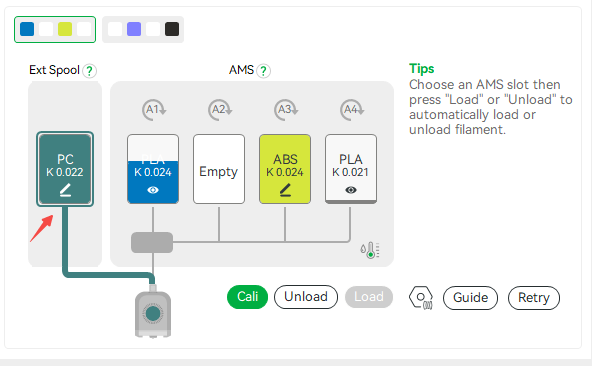This screenshot has height=366, width=592.
Task: Click the A4 slot refresh icon
Action: [352, 110]
